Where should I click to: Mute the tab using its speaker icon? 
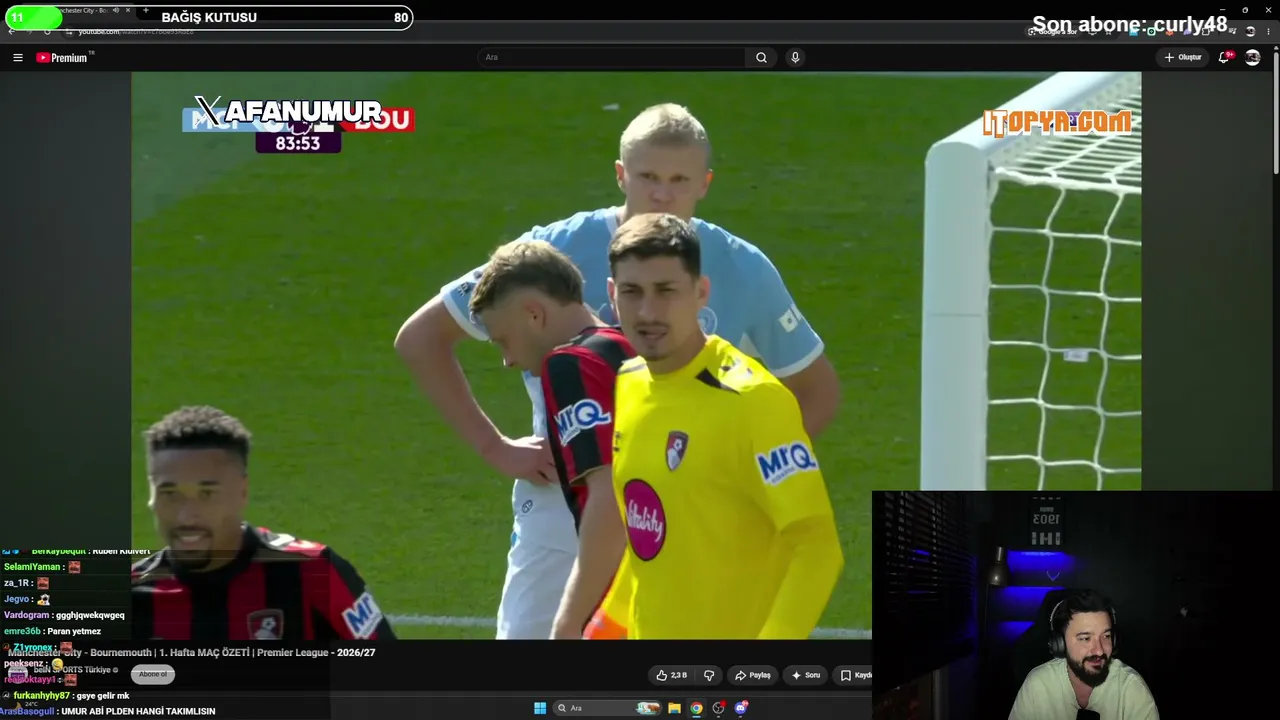click(116, 10)
